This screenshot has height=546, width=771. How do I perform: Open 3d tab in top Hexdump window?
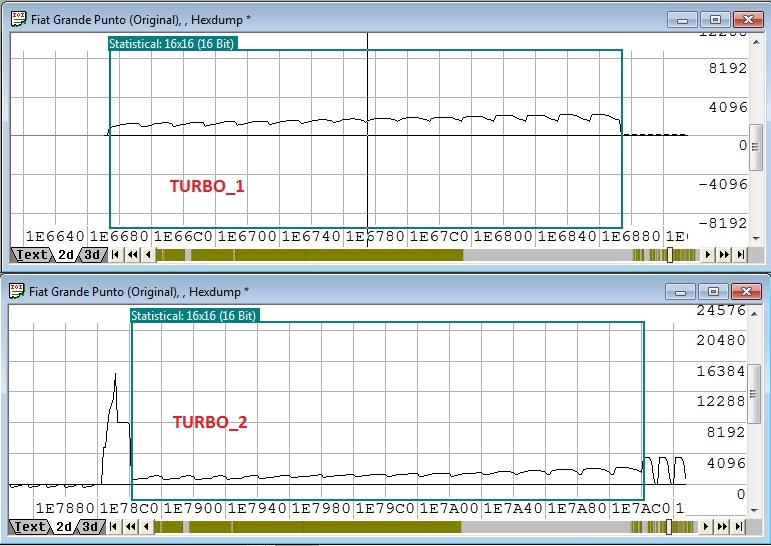[92, 255]
